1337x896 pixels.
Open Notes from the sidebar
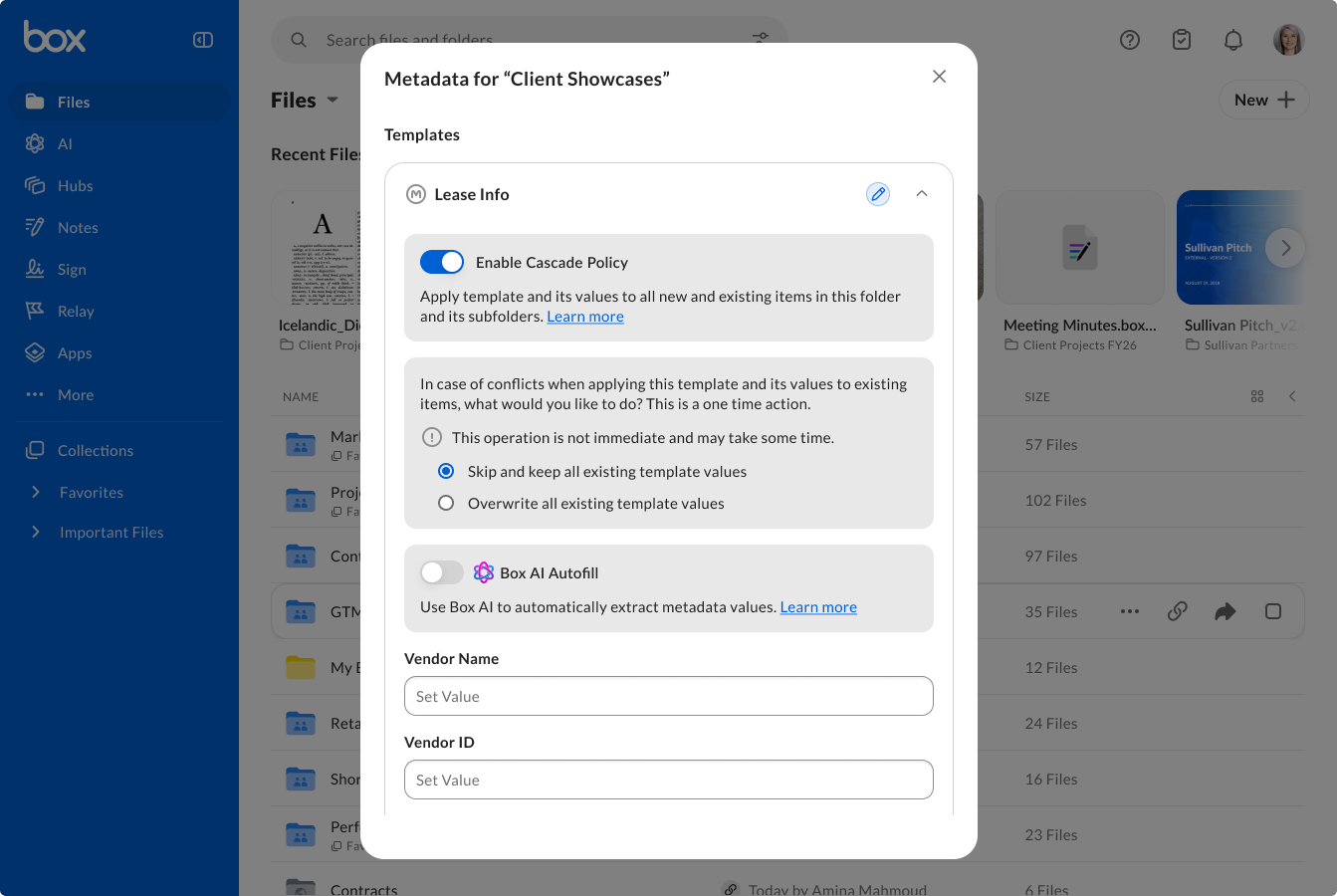tap(119, 227)
